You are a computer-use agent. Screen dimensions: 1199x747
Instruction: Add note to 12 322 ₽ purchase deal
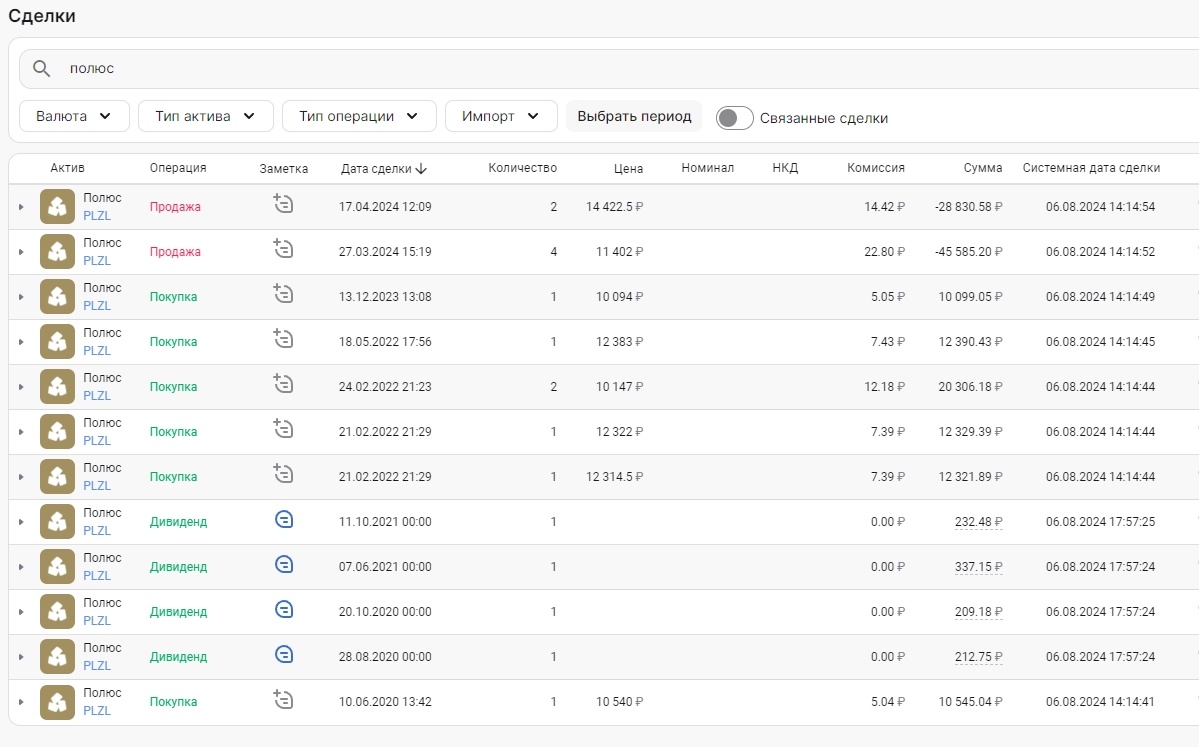point(283,429)
